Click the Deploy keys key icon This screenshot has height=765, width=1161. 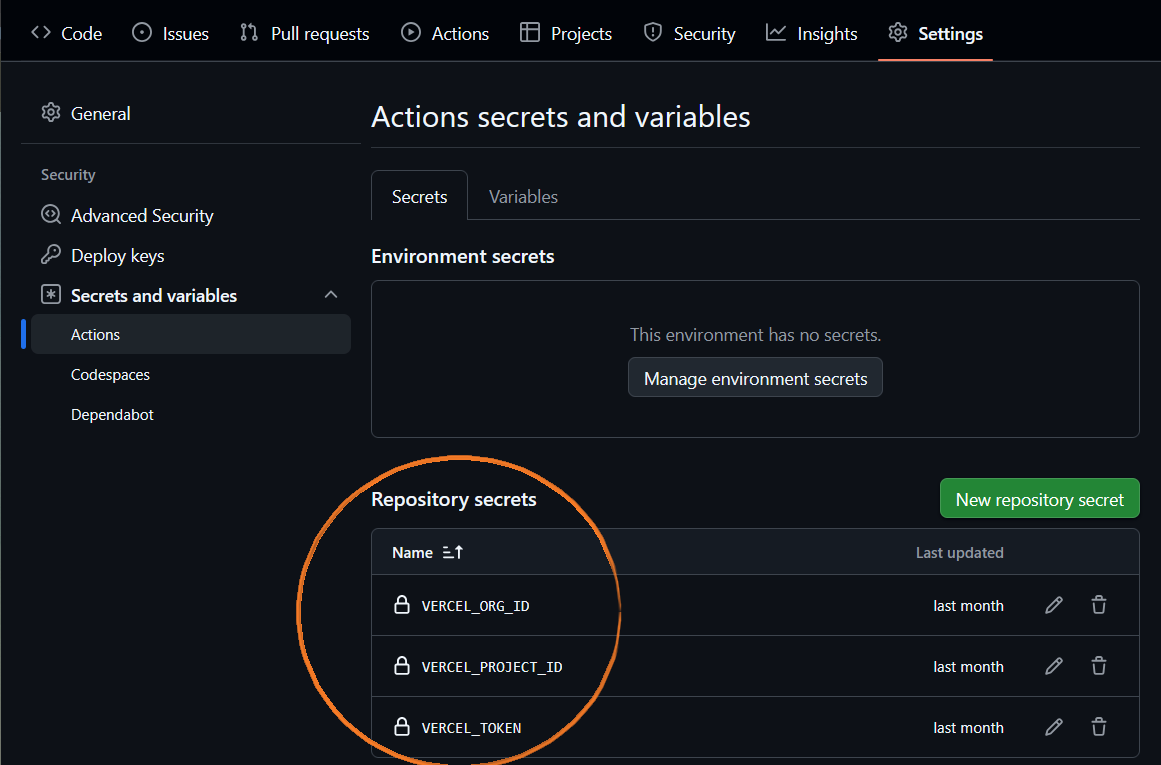click(50, 255)
